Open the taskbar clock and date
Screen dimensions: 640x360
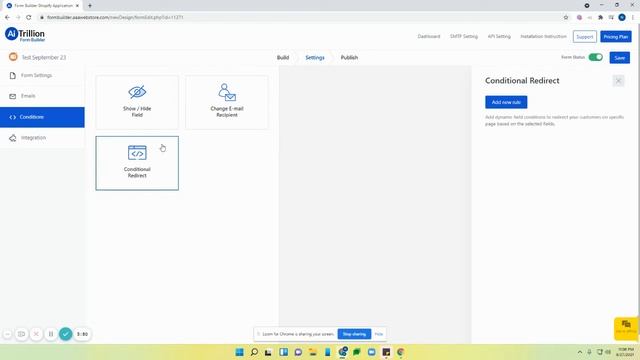point(625,352)
